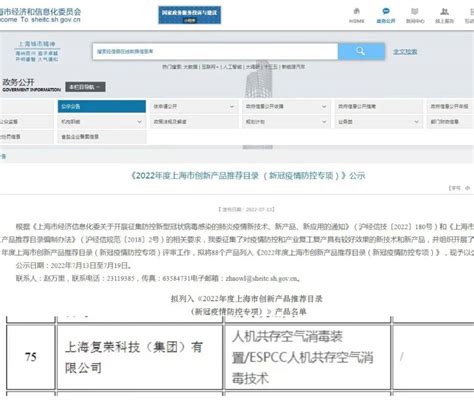The width and height of the screenshot is (474, 417).
Task: Open the 政策法规及解读 menu item
Action: click(194, 122)
